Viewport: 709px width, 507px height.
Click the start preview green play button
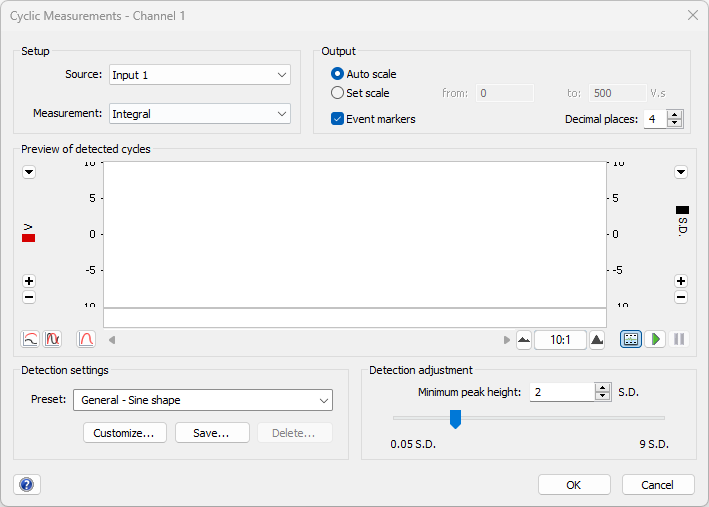click(x=655, y=339)
